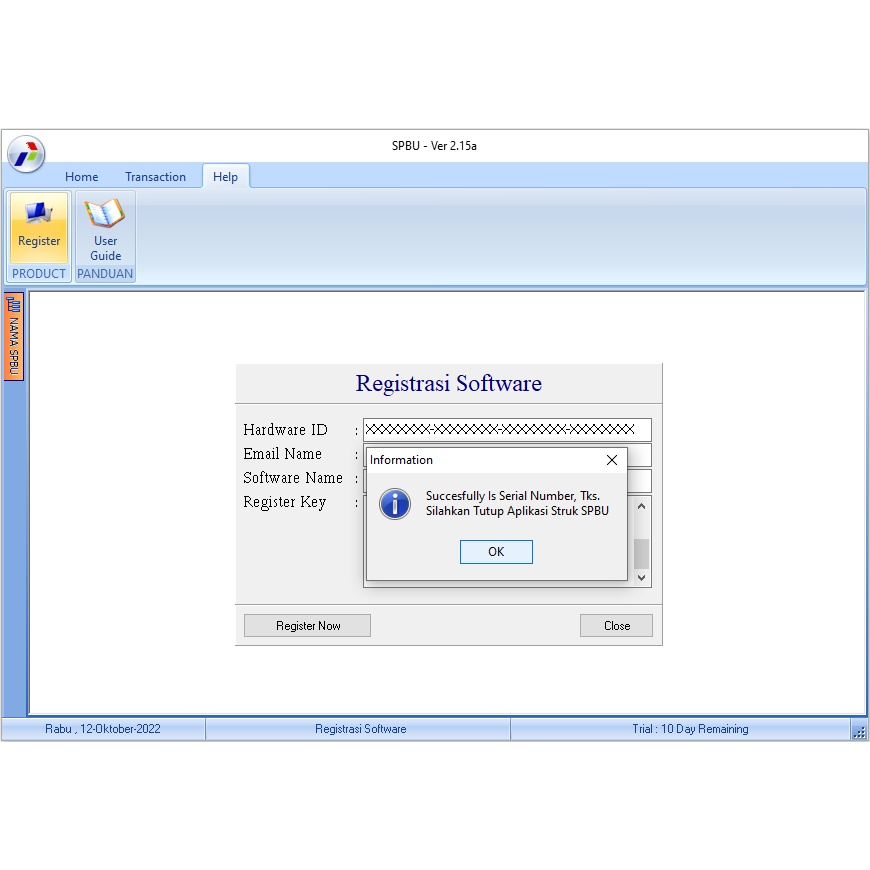The image size is (870, 870).
Task: Open the Register product icon
Action: tap(39, 227)
